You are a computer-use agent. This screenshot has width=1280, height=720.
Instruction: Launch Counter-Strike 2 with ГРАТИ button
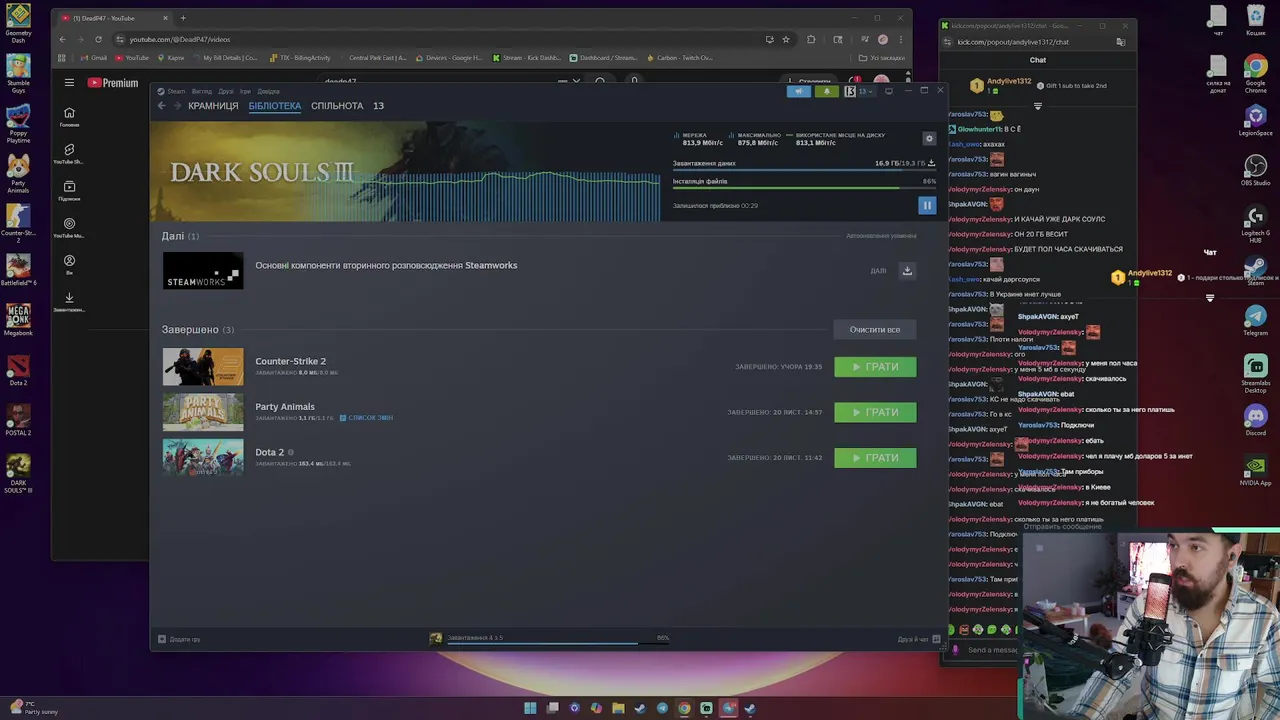(x=875, y=367)
